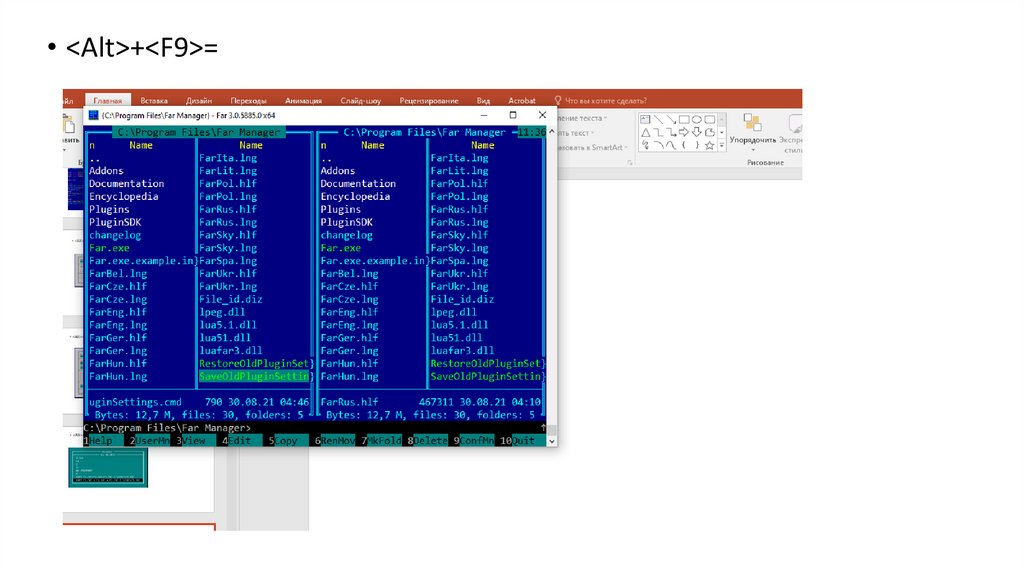
Task: Select the Text Box shape in gallery
Action: (x=645, y=120)
